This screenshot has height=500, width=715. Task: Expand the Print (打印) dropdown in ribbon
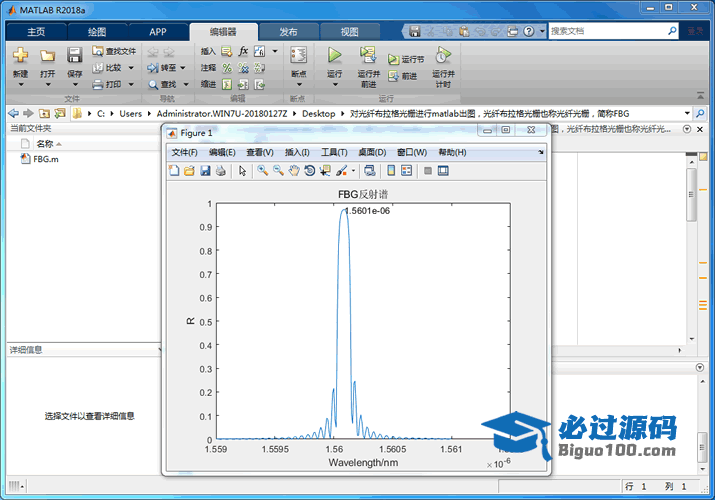pos(129,85)
